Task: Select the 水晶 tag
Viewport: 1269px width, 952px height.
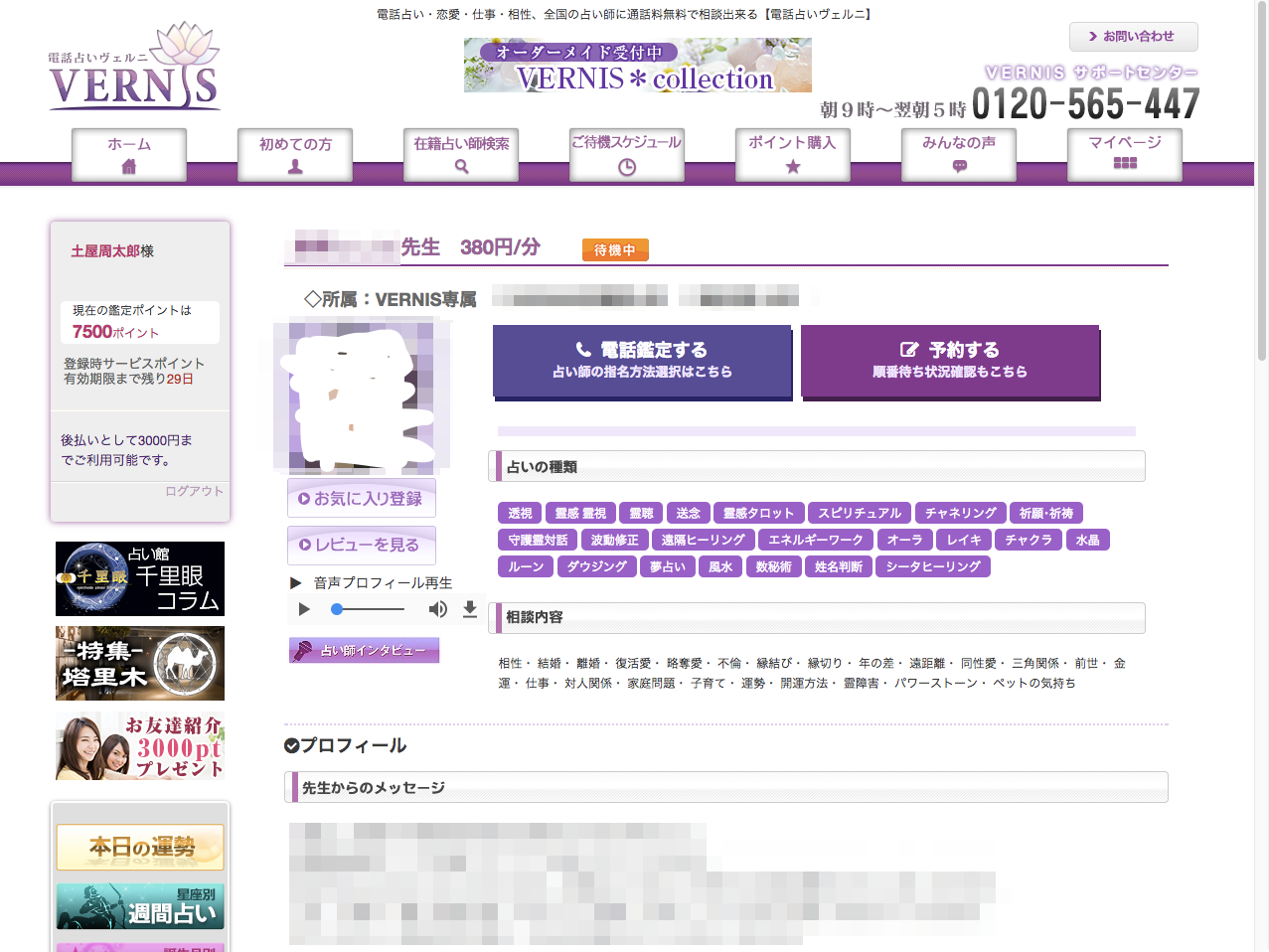Action: click(1088, 540)
